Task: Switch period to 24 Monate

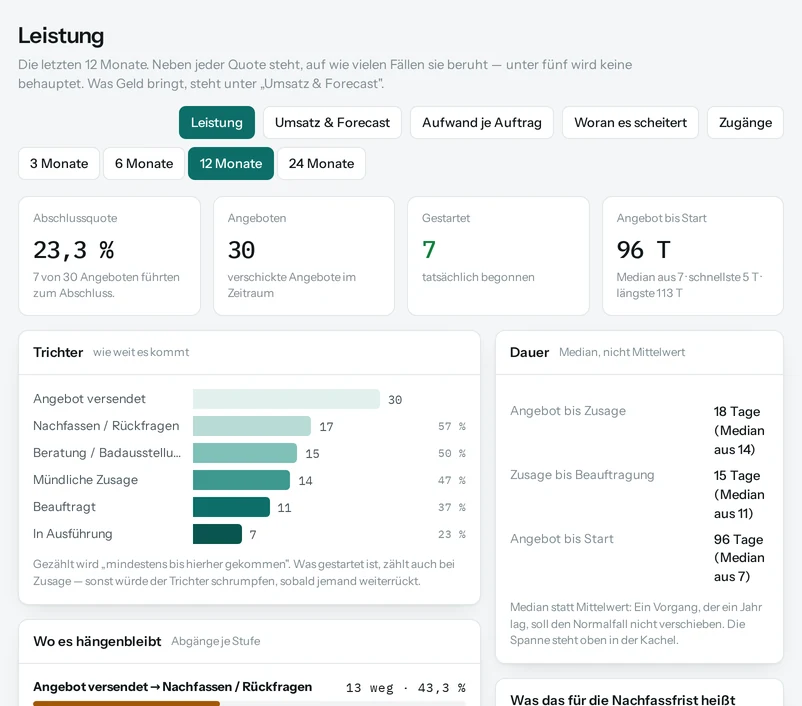Action: (x=321, y=164)
